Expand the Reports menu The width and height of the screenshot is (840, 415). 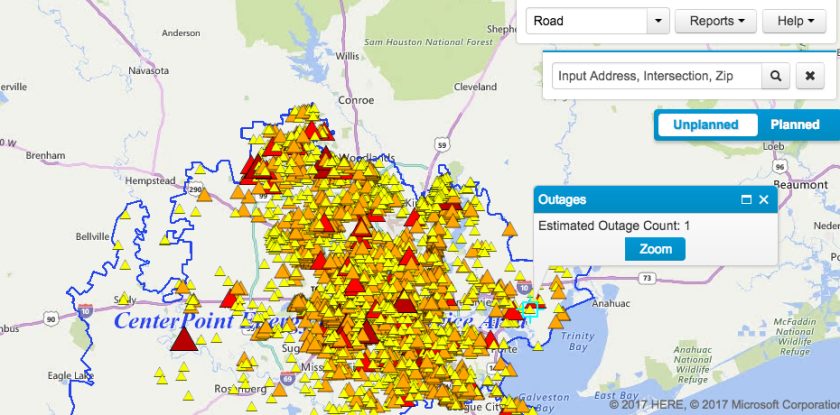[716, 21]
